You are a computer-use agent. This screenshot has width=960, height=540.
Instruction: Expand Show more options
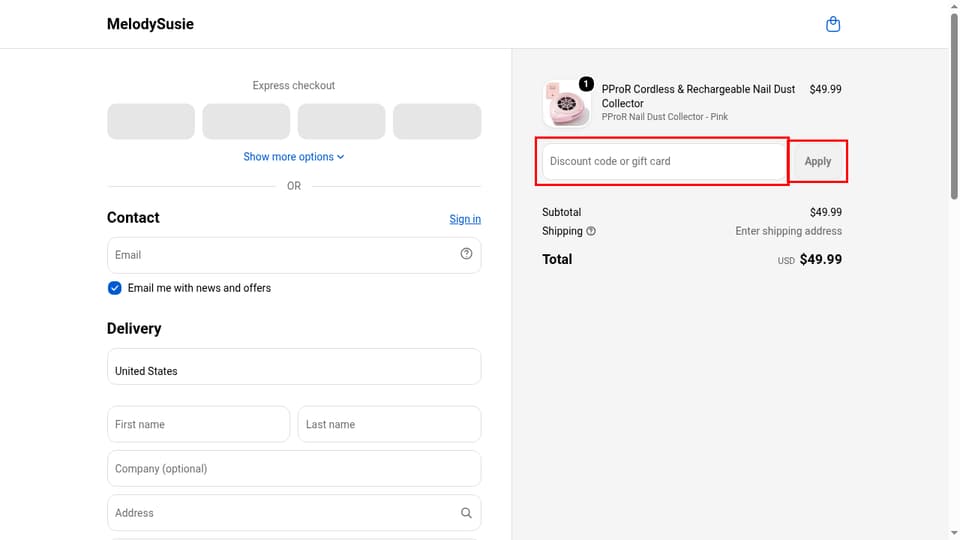[294, 157]
